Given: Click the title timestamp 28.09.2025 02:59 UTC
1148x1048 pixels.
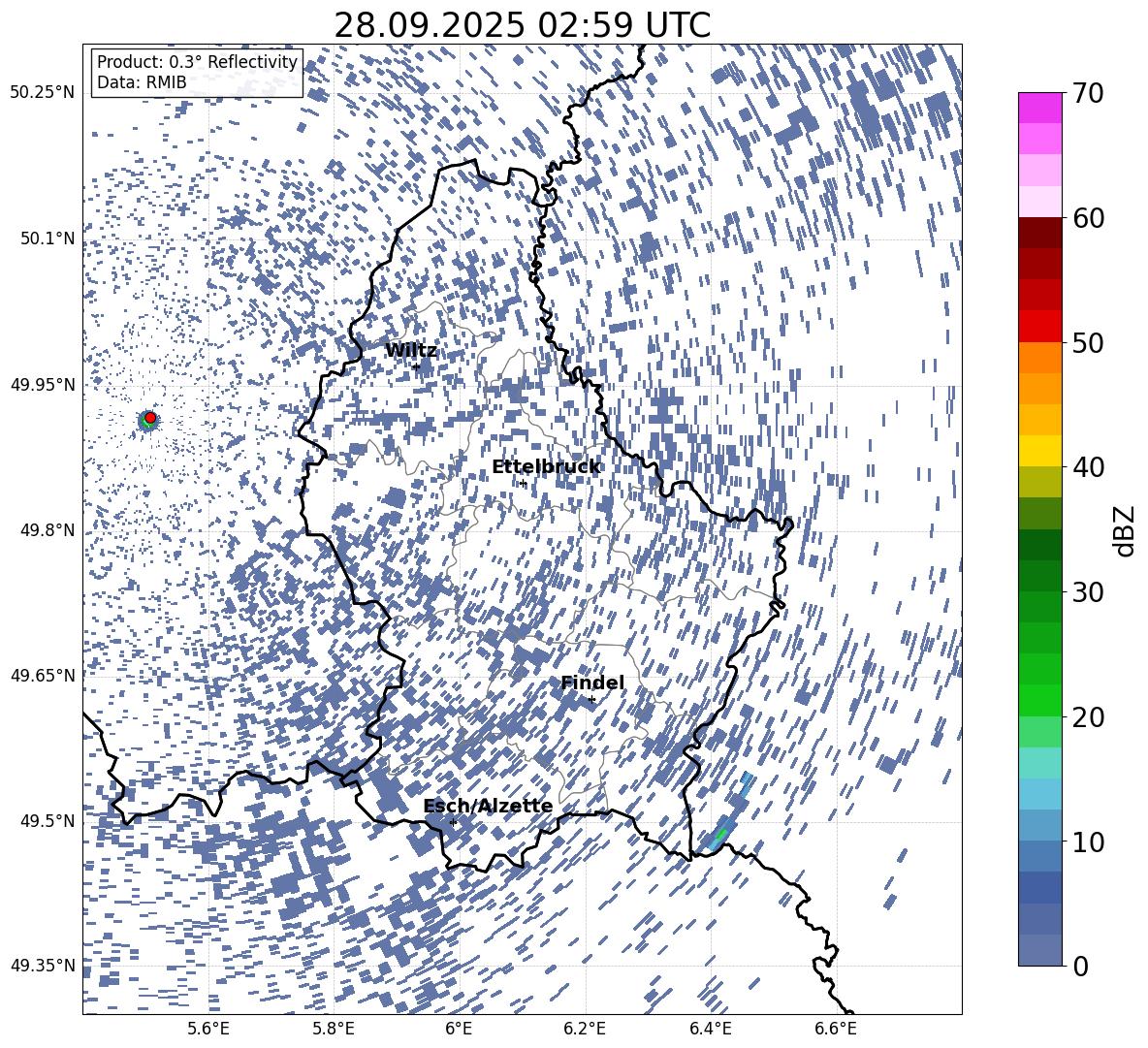Looking at the screenshot, I should tap(522, 25).
